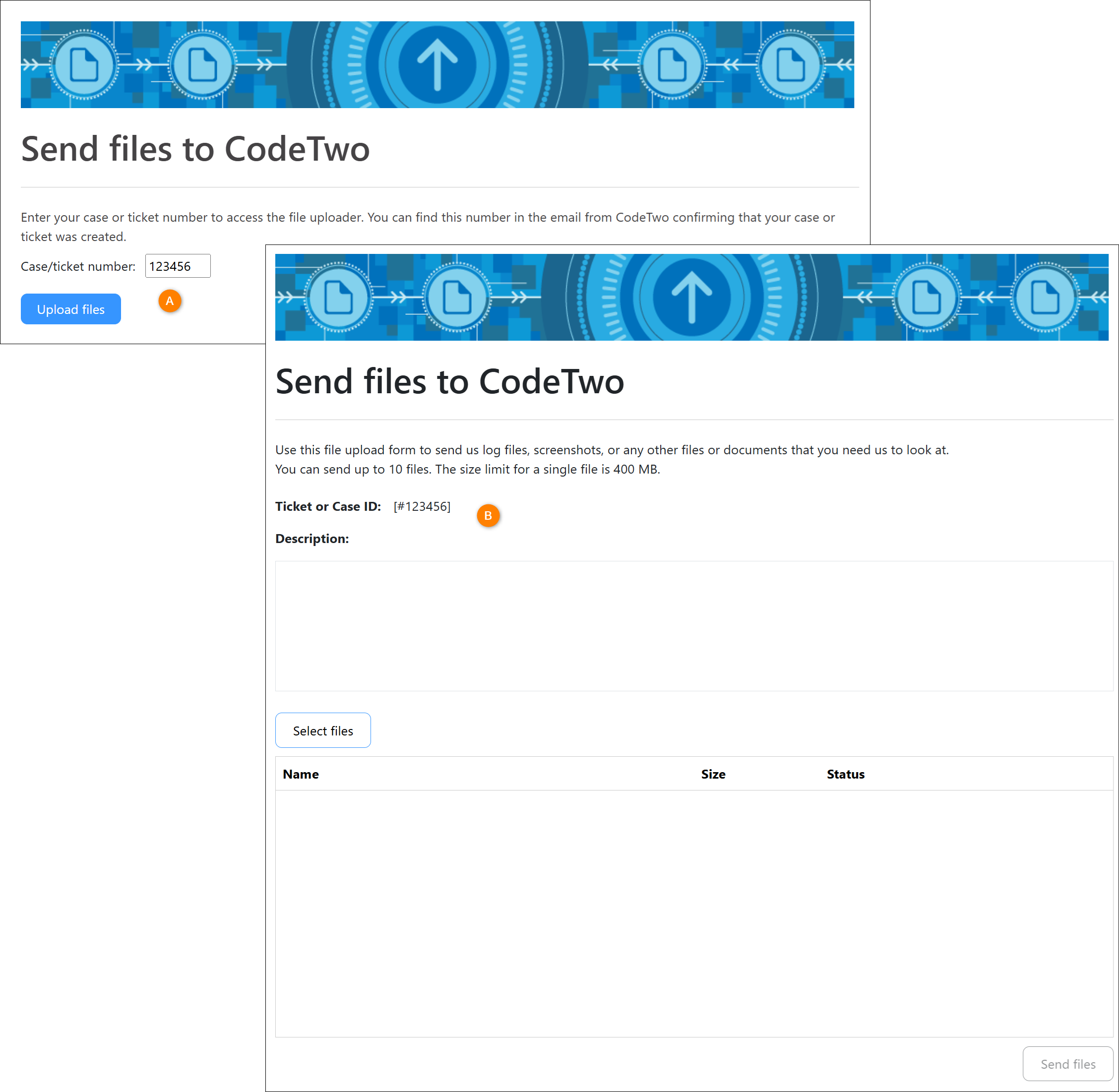Click the Name column header
The height and width of the screenshot is (1092, 1119).
pyautogui.click(x=301, y=774)
